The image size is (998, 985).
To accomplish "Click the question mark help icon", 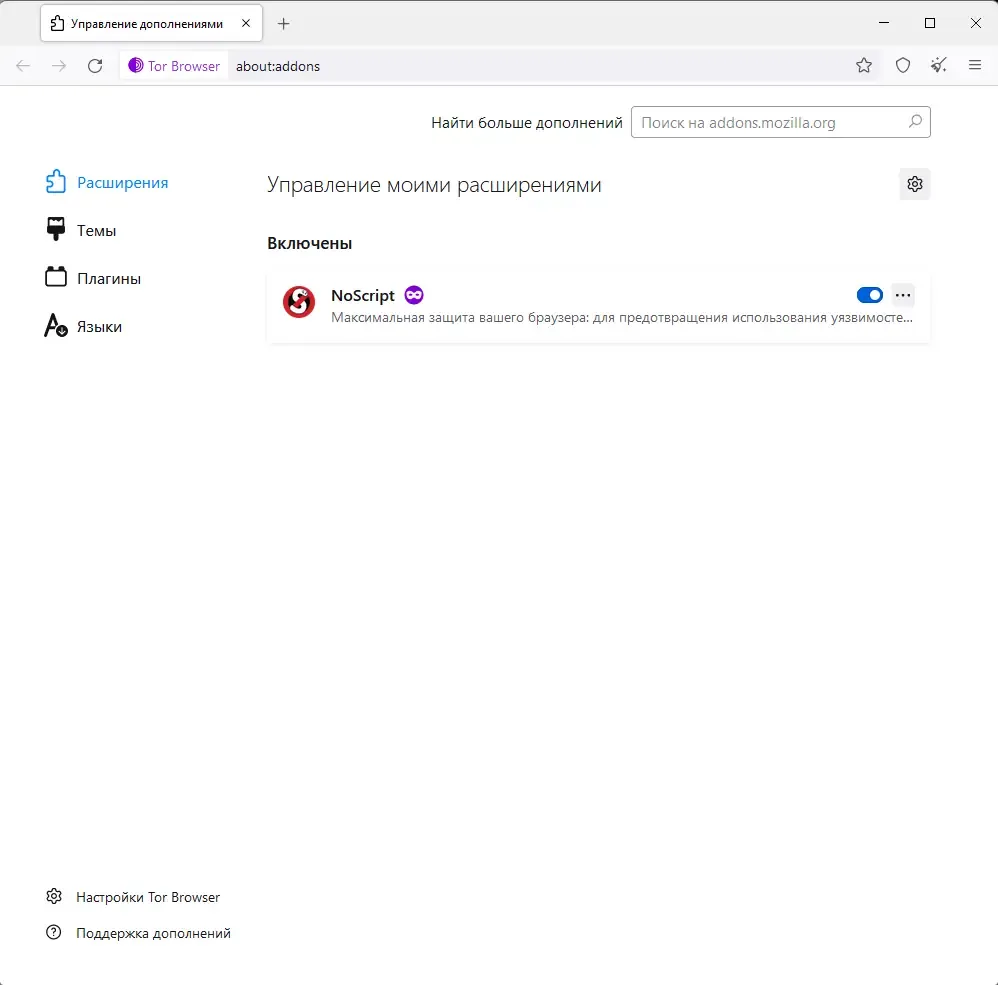I will [x=54, y=932].
